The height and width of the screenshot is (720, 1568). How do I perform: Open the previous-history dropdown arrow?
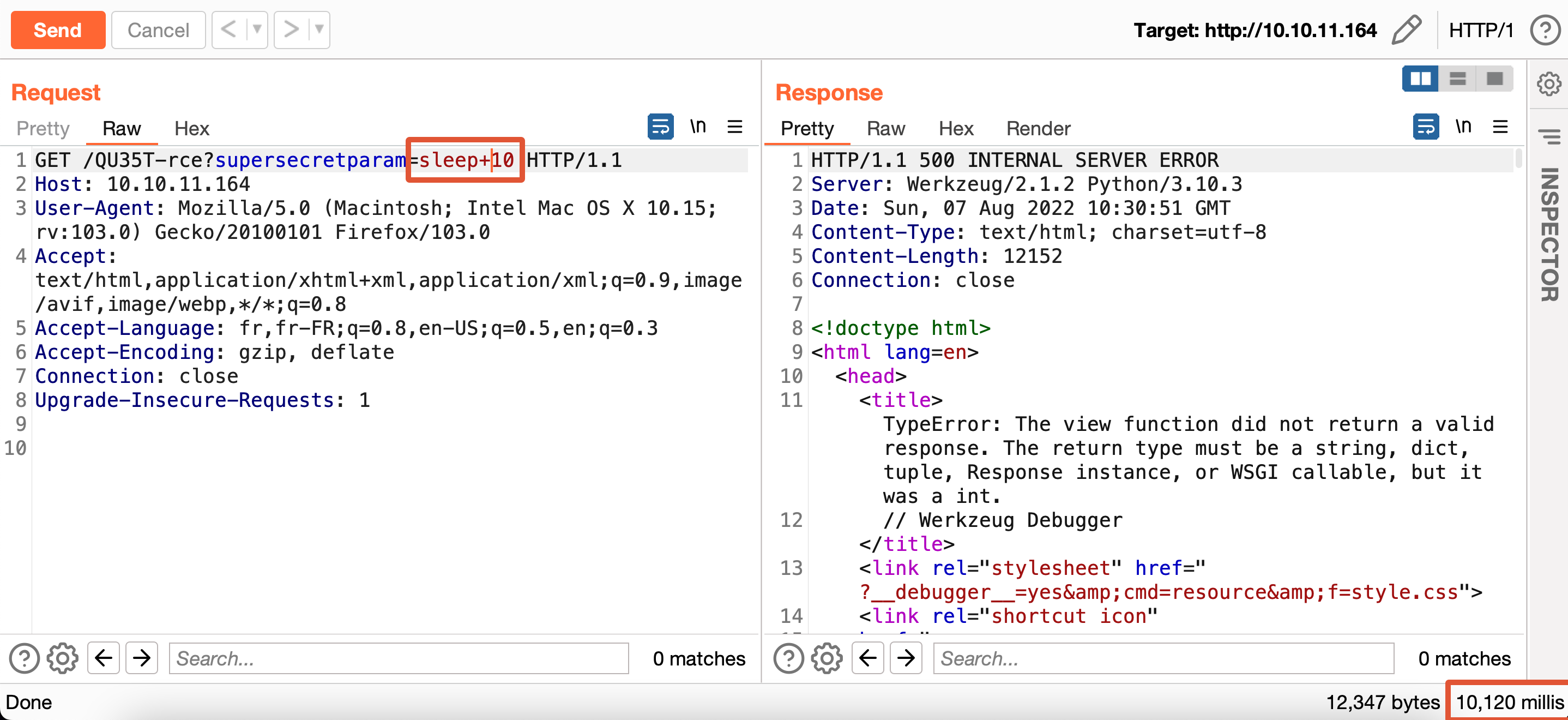(x=257, y=29)
